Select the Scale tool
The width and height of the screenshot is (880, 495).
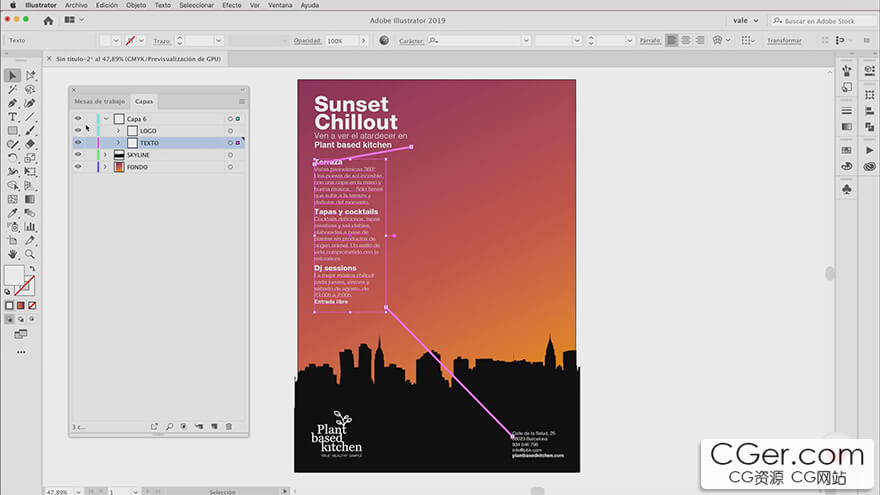(x=30, y=158)
